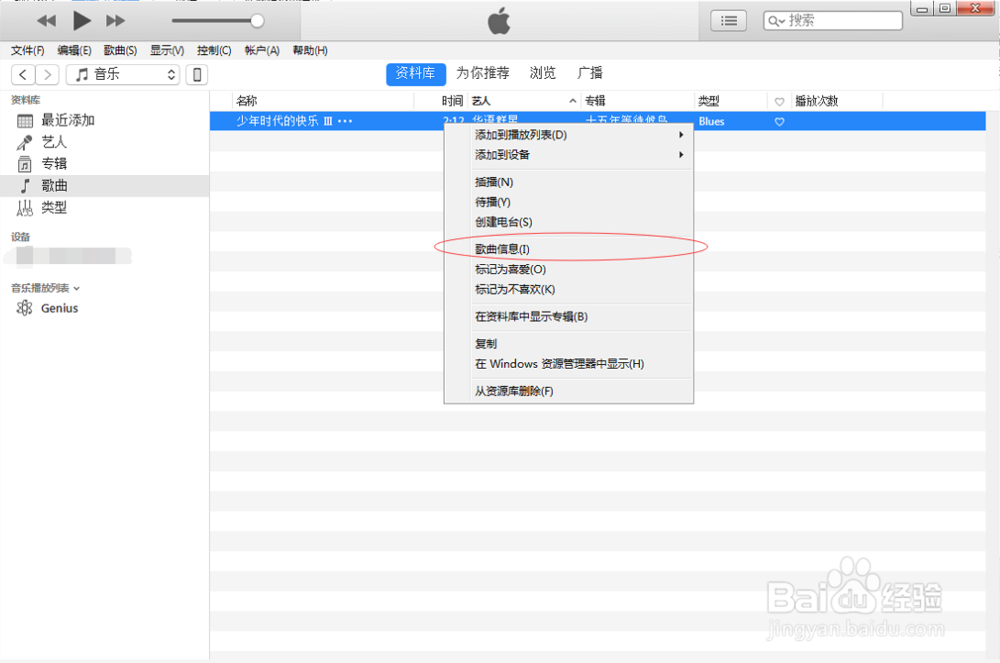Click the rewind previous track button
Screen dimensions: 1000x663
(x=46, y=21)
